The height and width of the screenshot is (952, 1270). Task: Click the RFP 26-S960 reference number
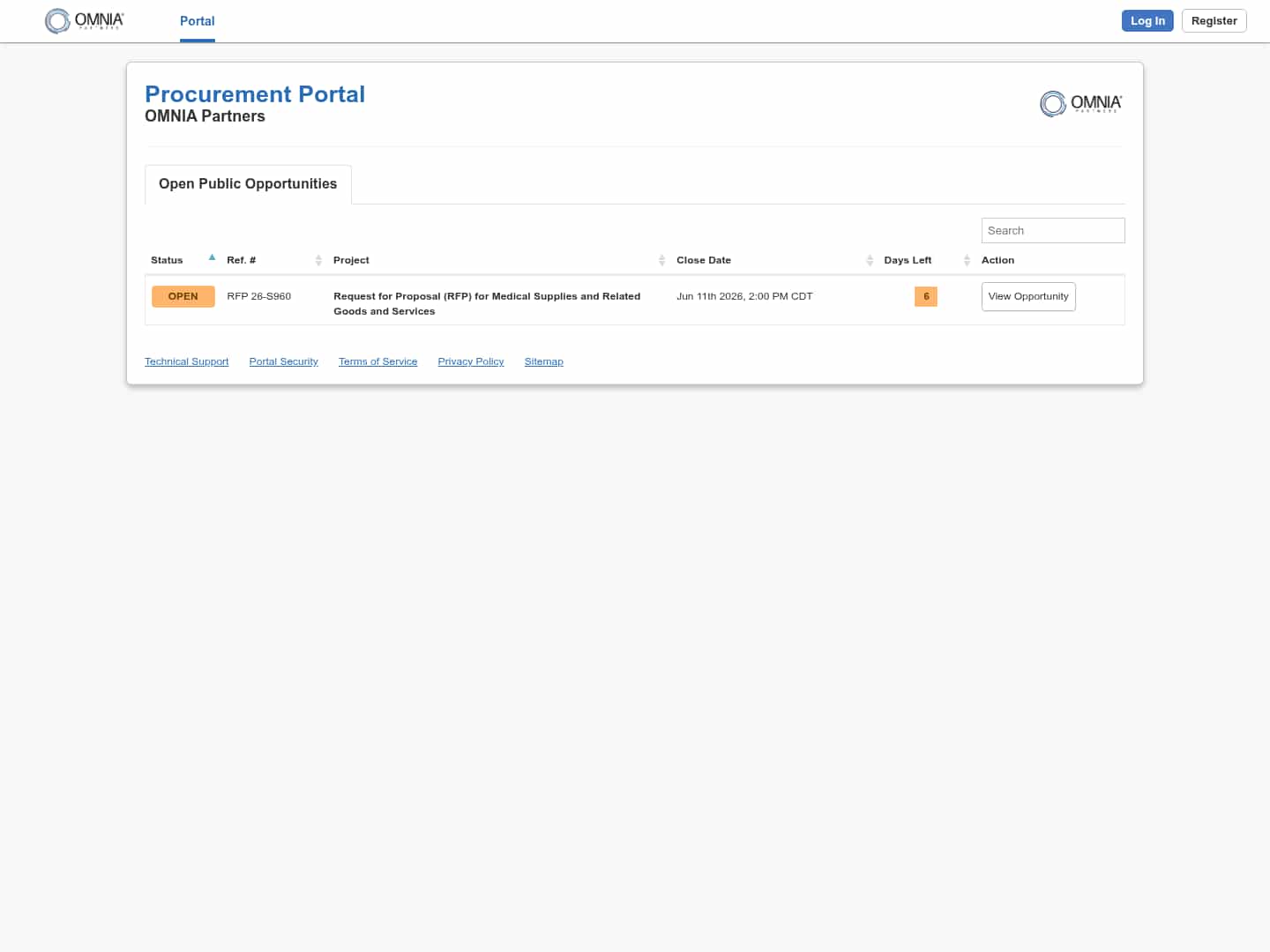tap(258, 296)
